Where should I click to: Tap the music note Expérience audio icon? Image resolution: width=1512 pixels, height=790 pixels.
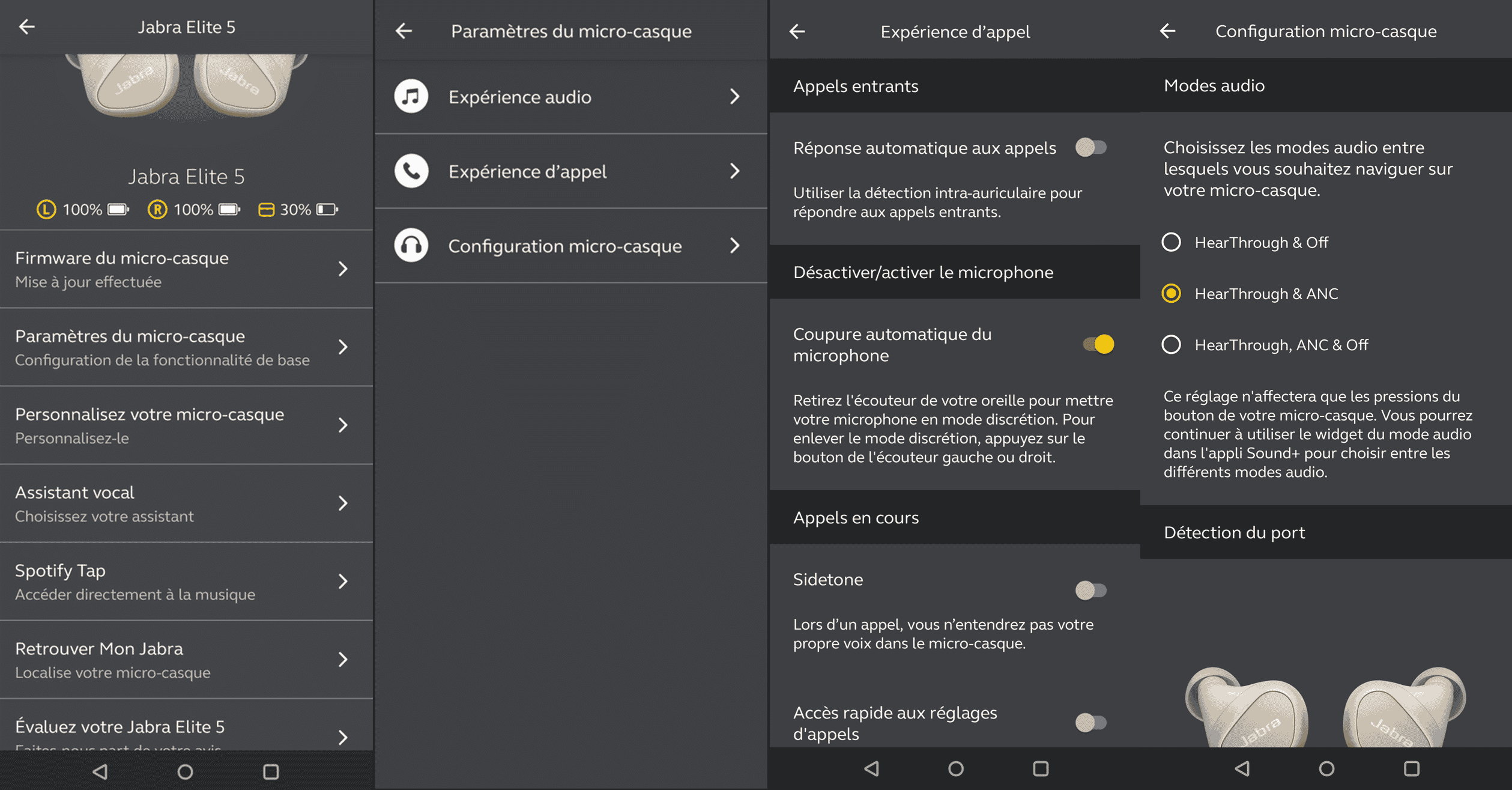point(411,97)
